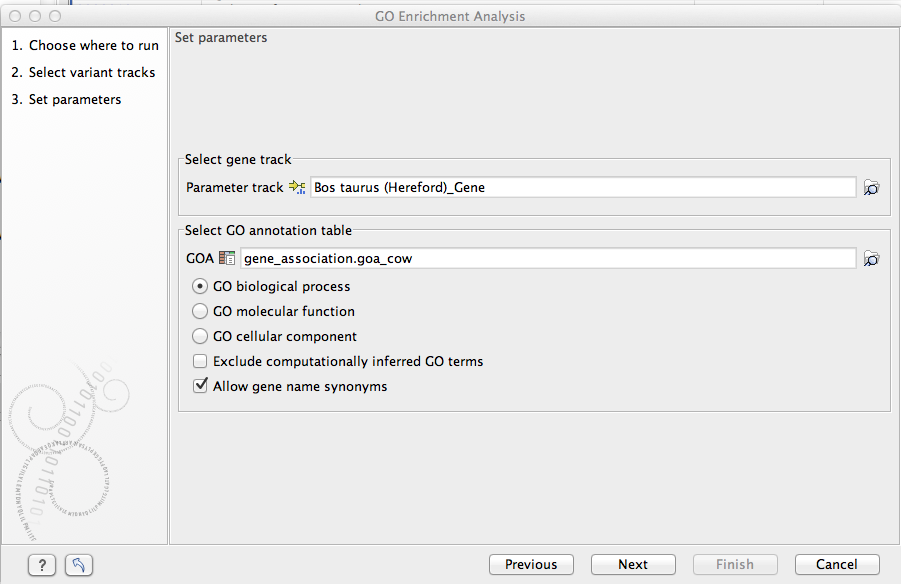
Task: Click the browse icon for GOA table
Action: coord(871,259)
